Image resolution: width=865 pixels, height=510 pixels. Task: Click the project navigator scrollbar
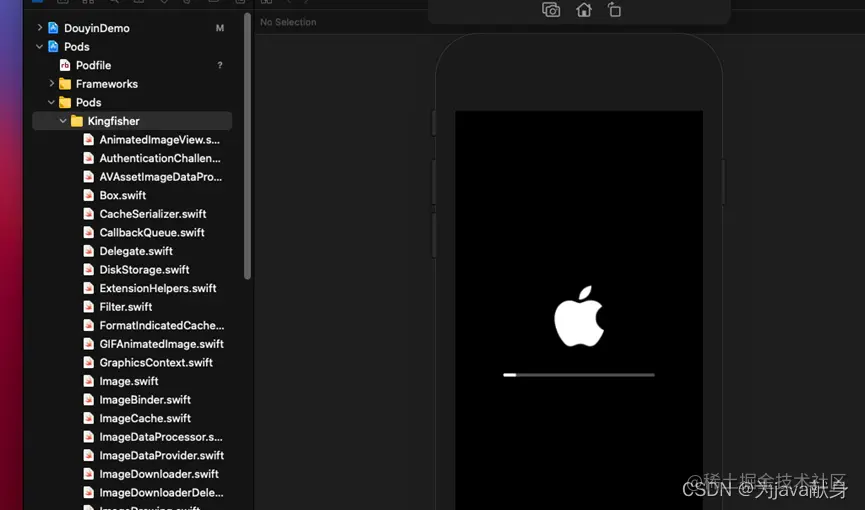tap(247, 146)
